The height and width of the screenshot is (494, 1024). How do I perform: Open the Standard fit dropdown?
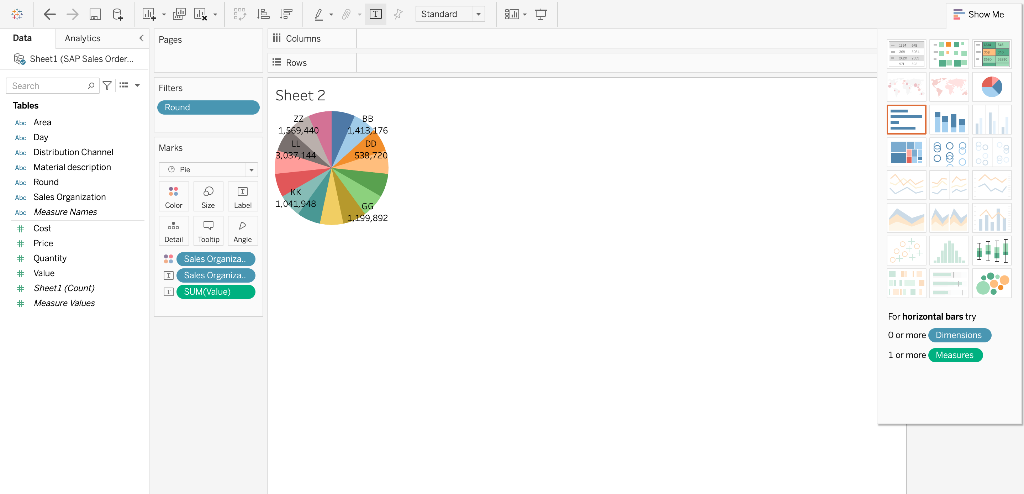(450, 14)
